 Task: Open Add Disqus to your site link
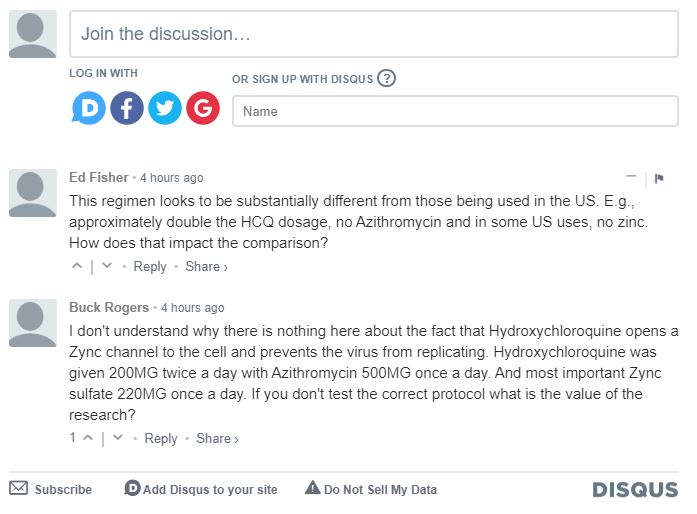point(200,489)
